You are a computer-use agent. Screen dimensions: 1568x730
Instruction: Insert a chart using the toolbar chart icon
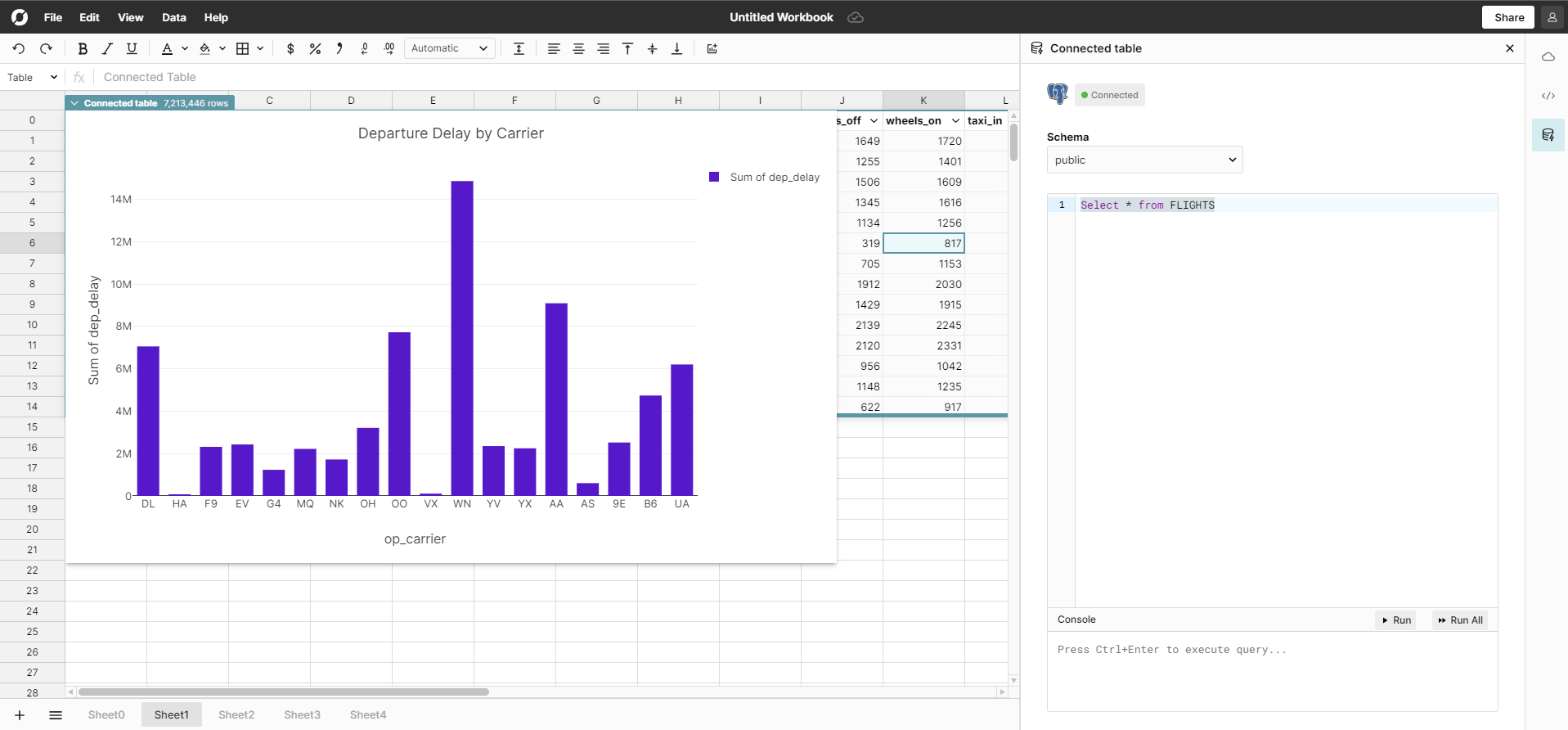[712, 49]
